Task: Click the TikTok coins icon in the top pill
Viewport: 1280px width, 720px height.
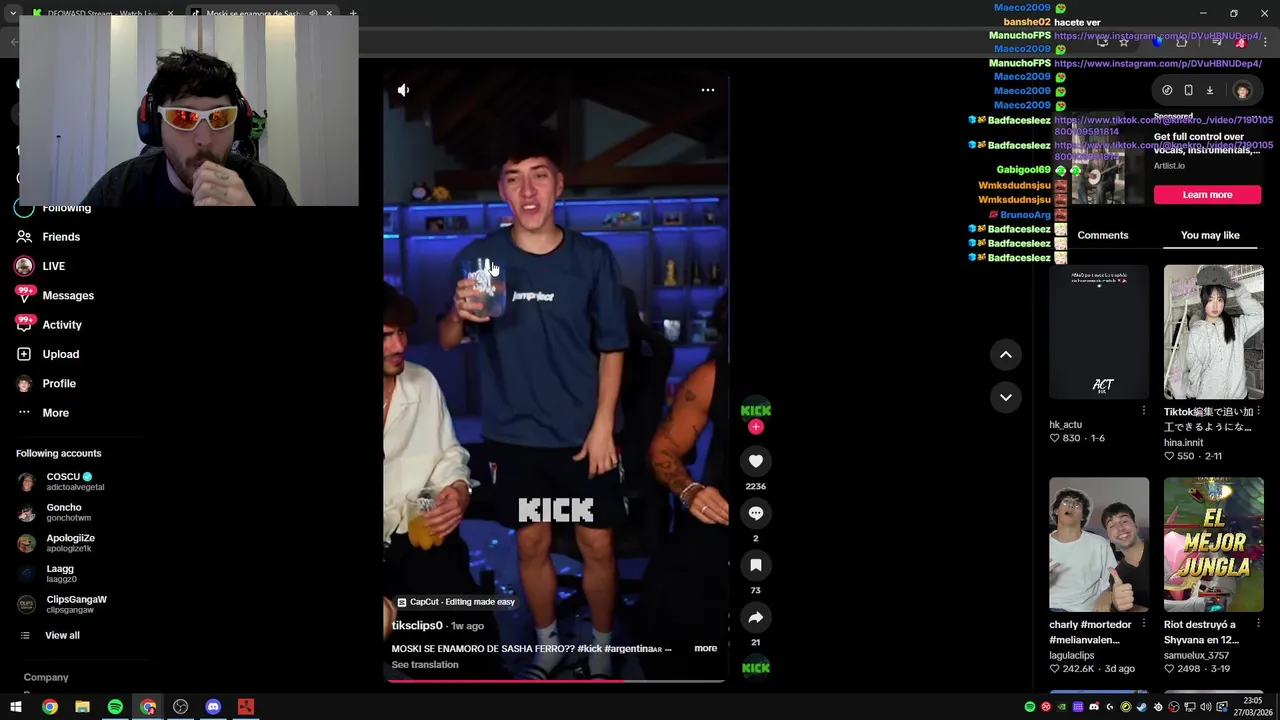Action: click(x=1167, y=90)
